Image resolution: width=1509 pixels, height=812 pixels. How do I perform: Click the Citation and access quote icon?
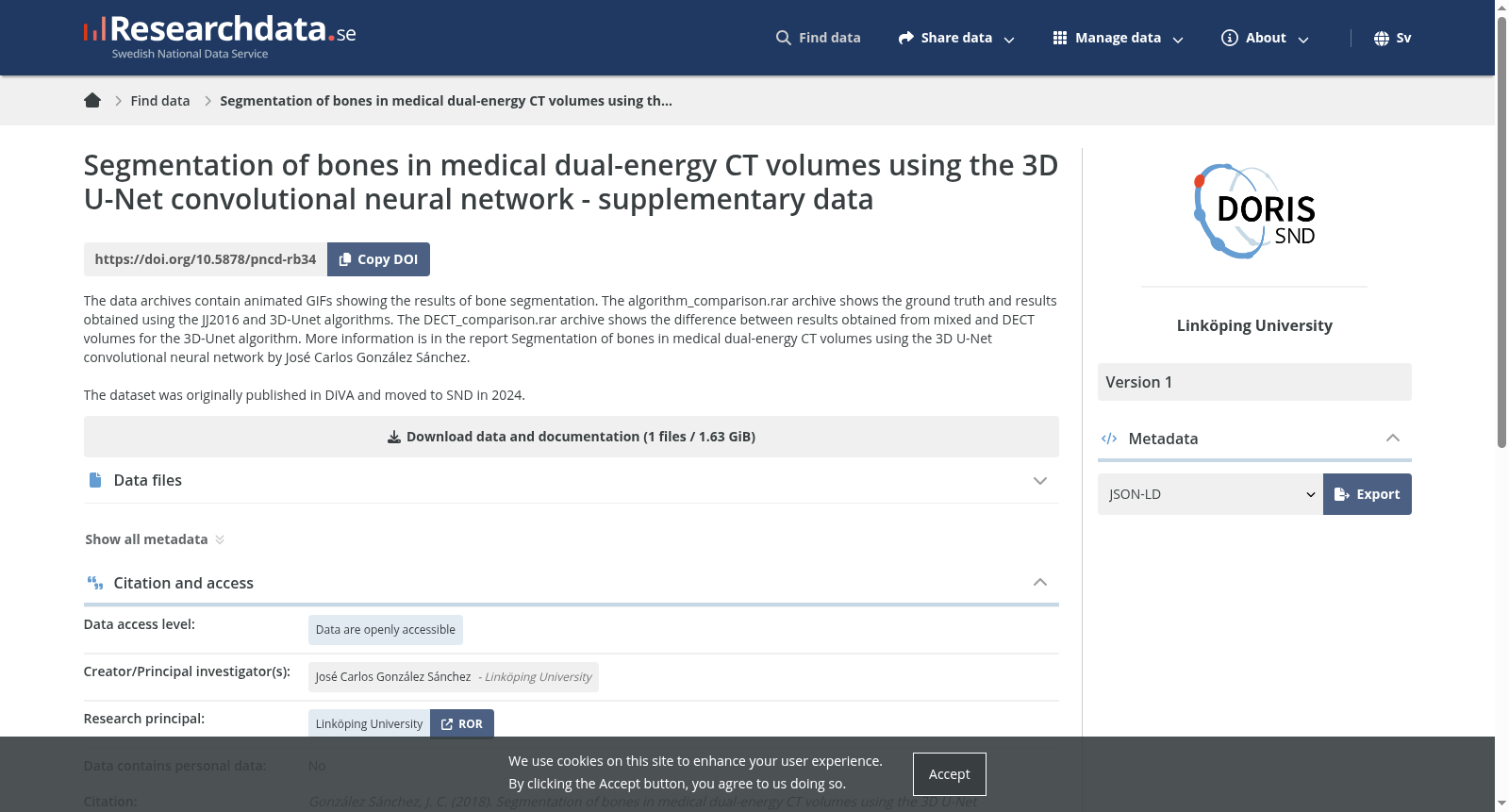click(x=95, y=583)
